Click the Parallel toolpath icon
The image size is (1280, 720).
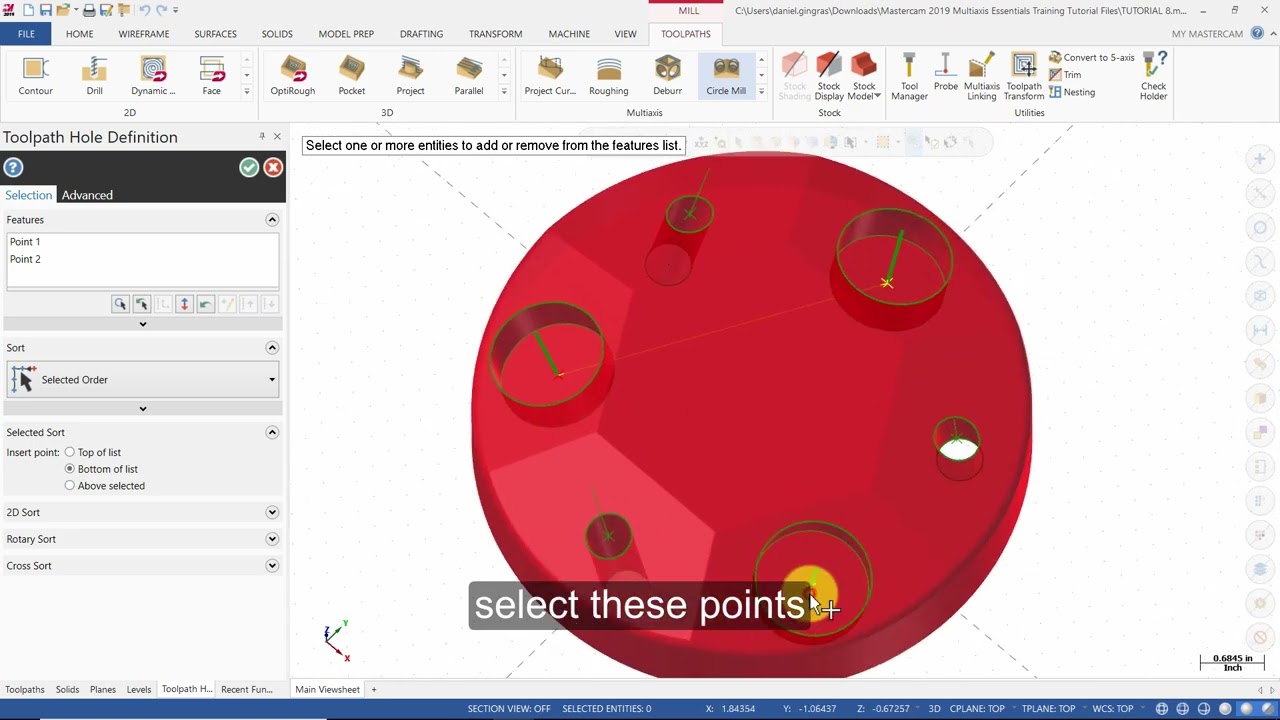pos(469,76)
